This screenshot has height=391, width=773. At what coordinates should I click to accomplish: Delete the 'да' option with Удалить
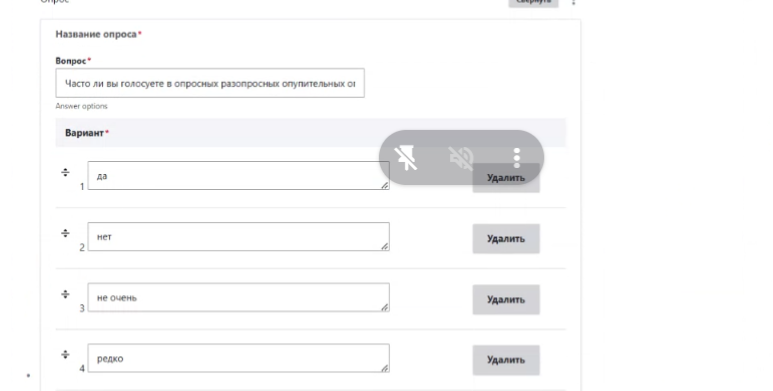[x=506, y=178]
